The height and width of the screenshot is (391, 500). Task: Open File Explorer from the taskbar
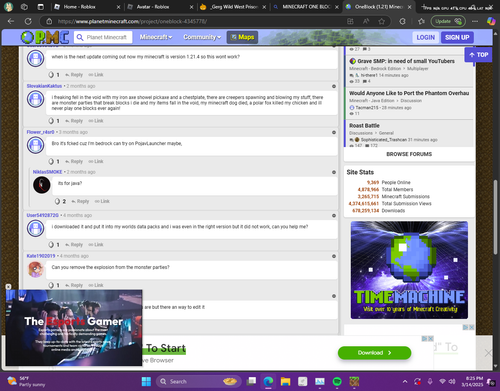coord(285,381)
